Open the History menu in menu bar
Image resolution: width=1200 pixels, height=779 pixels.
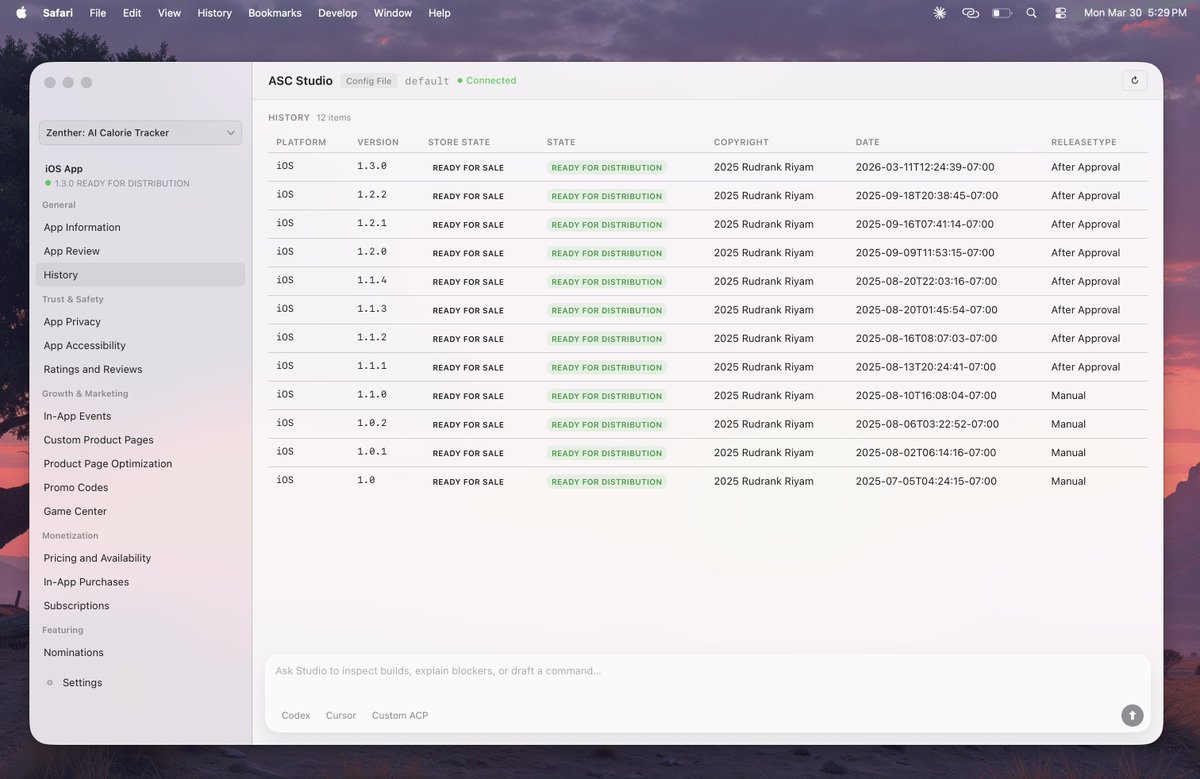(x=214, y=13)
